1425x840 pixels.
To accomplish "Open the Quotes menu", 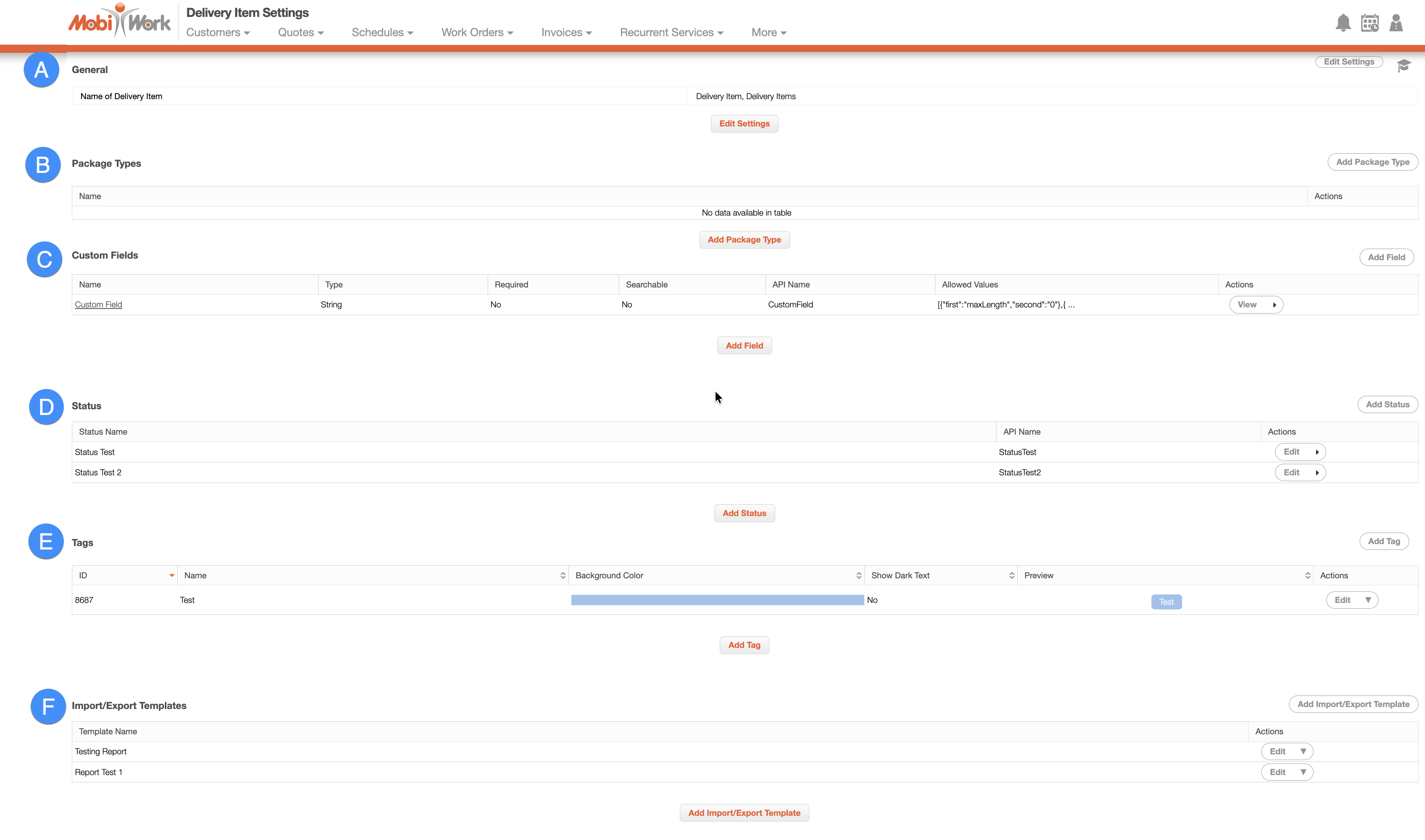I will [x=301, y=32].
